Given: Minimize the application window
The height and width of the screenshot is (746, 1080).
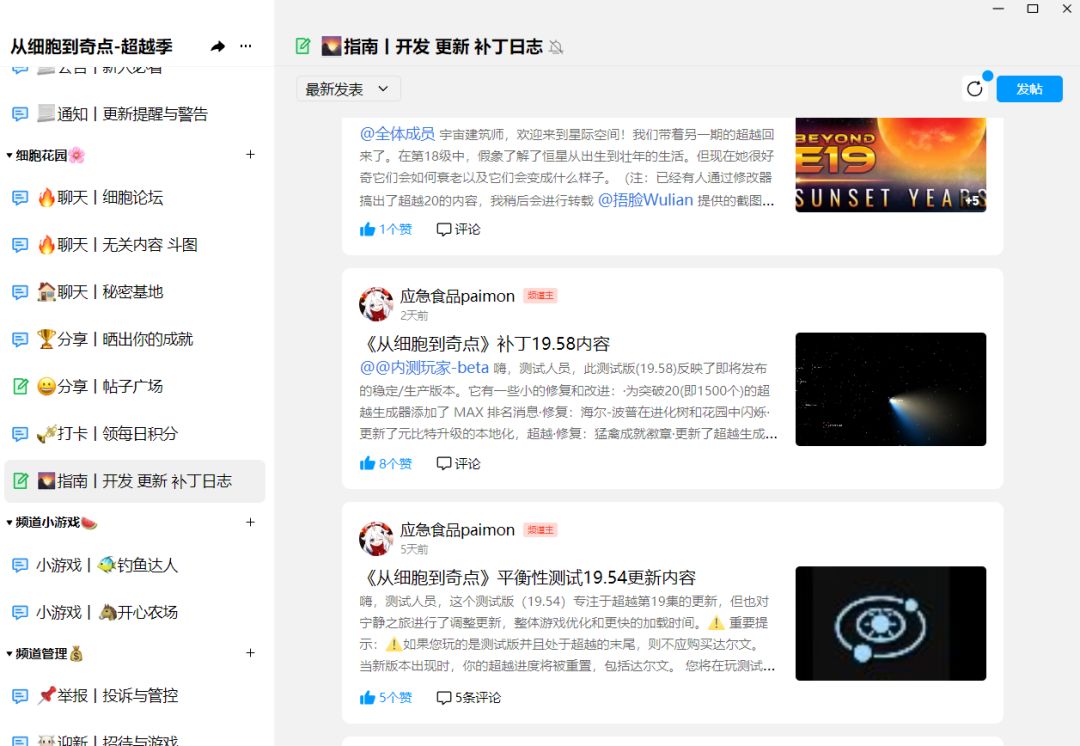Looking at the screenshot, I should pos(998,8).
